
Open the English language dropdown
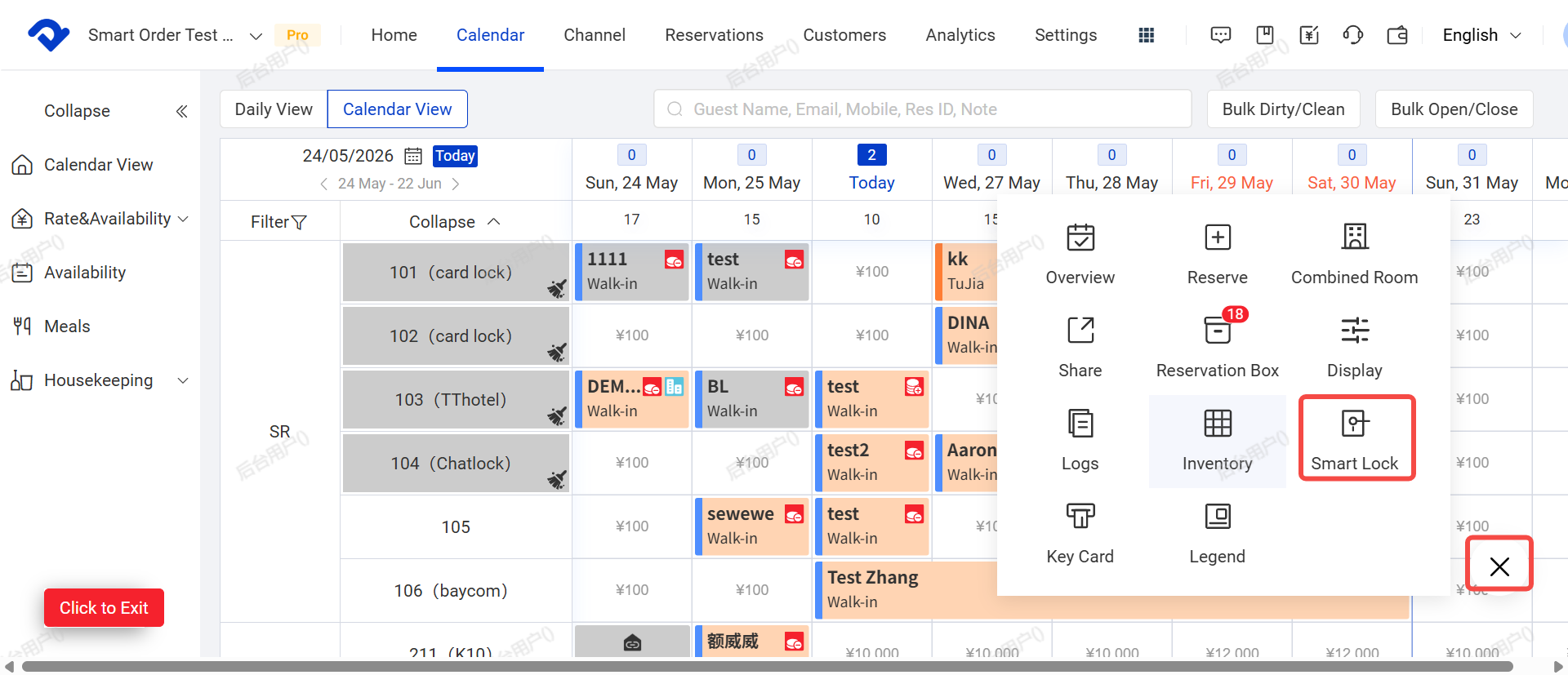point(1481,35)
